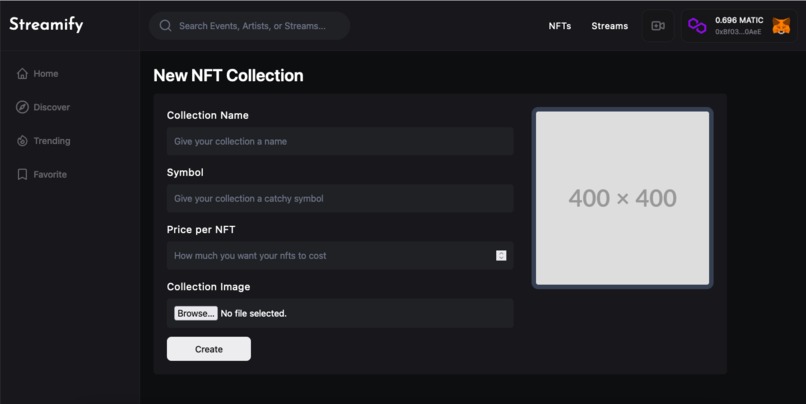Click the No file selected text
Screen dimensions: 806x404
click(x=253, y=313)
